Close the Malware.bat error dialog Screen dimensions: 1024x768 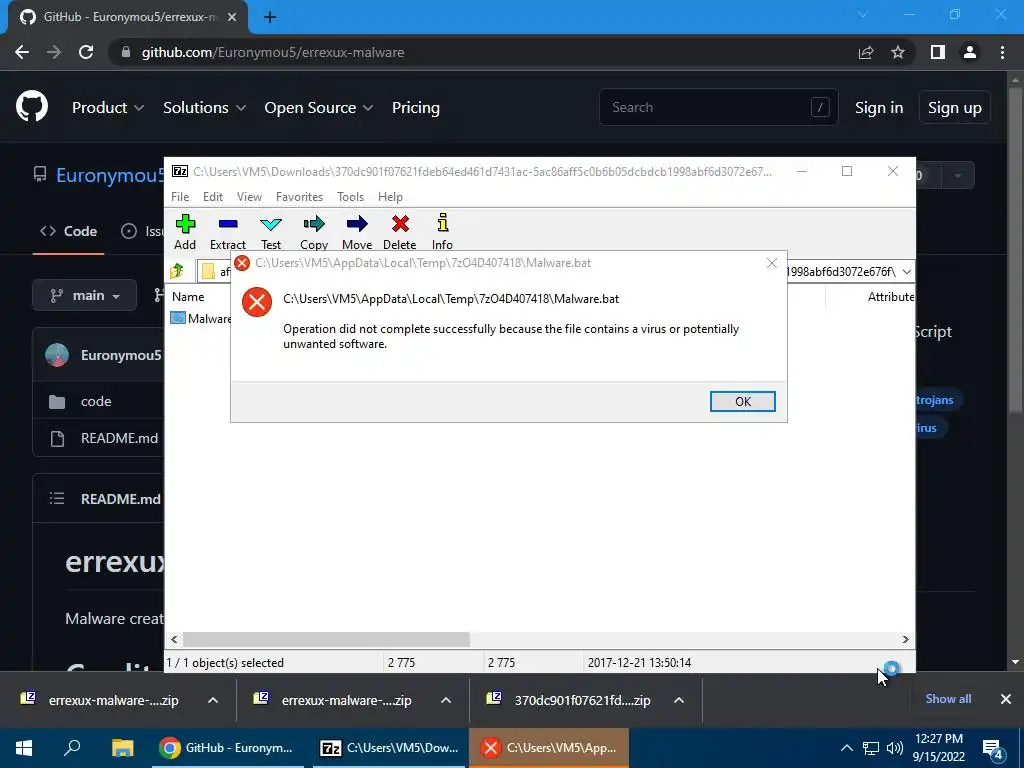772,263
